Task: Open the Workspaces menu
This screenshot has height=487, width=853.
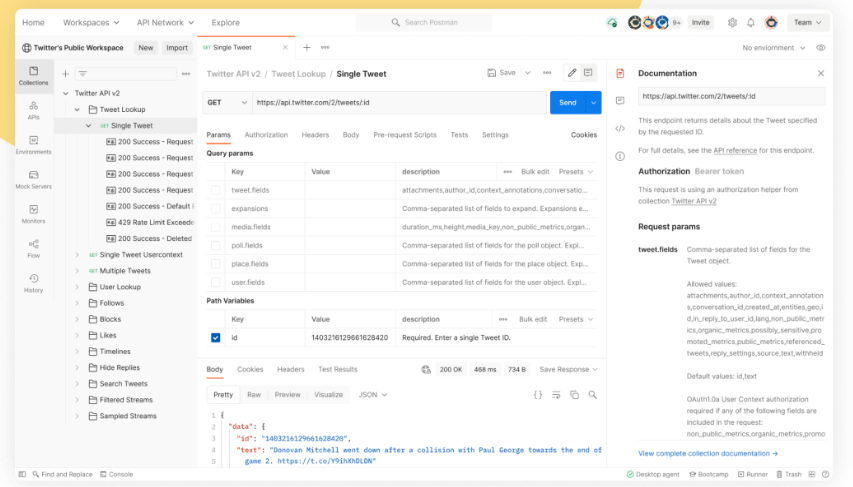Action: tap(91, 22)
